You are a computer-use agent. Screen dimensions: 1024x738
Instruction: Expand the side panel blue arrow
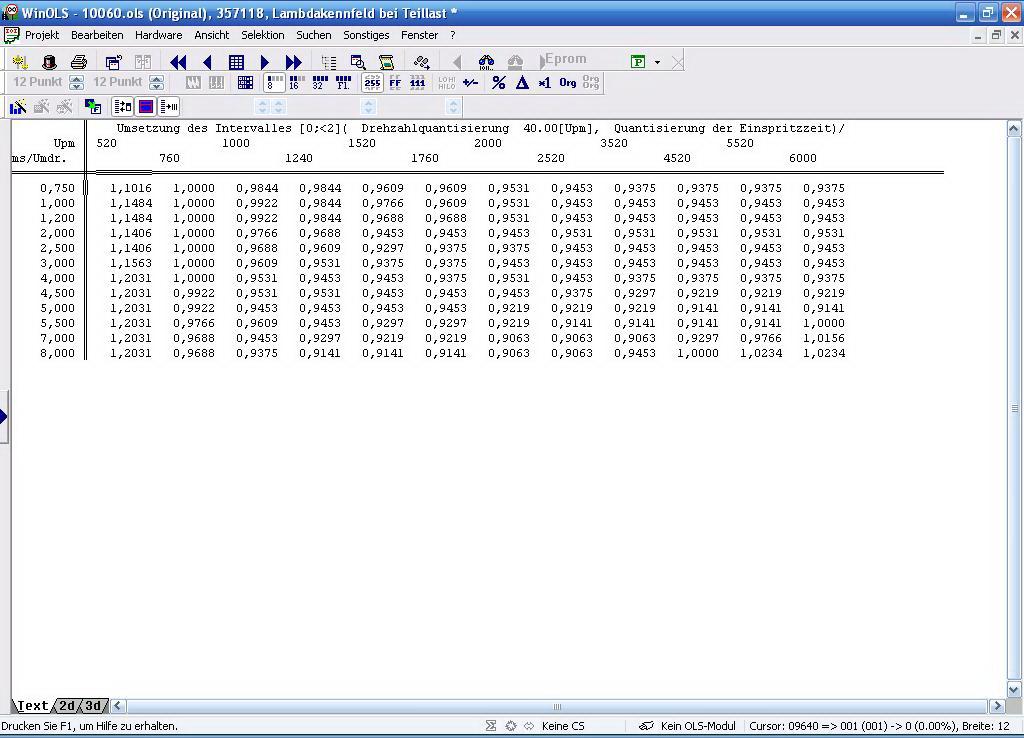point(3,417)
